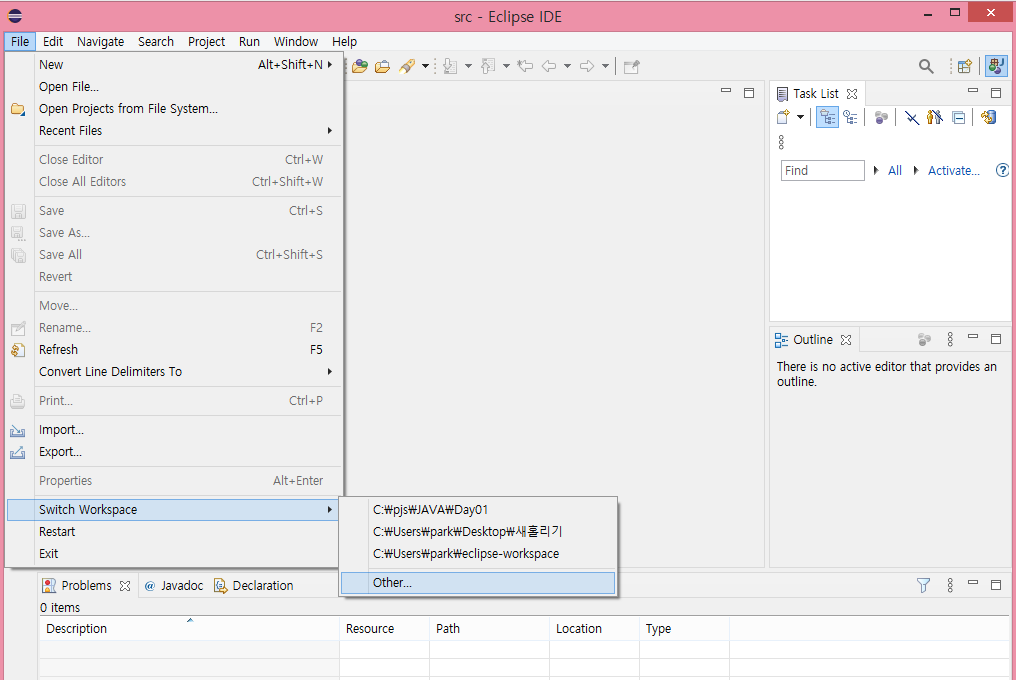Open the Help menu
This screenshot has width=1016, height=680.
click(x=345, y=41)
